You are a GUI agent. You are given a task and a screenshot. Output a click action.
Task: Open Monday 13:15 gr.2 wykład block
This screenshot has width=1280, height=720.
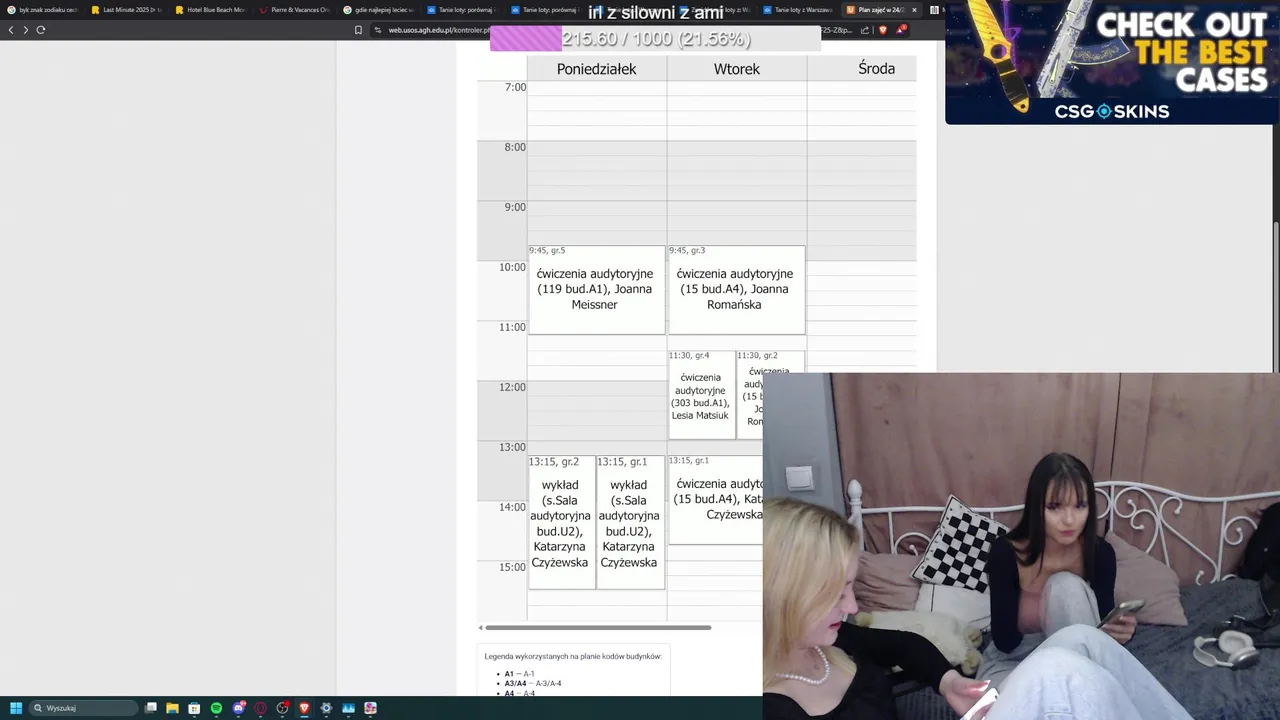click(561, 522)
